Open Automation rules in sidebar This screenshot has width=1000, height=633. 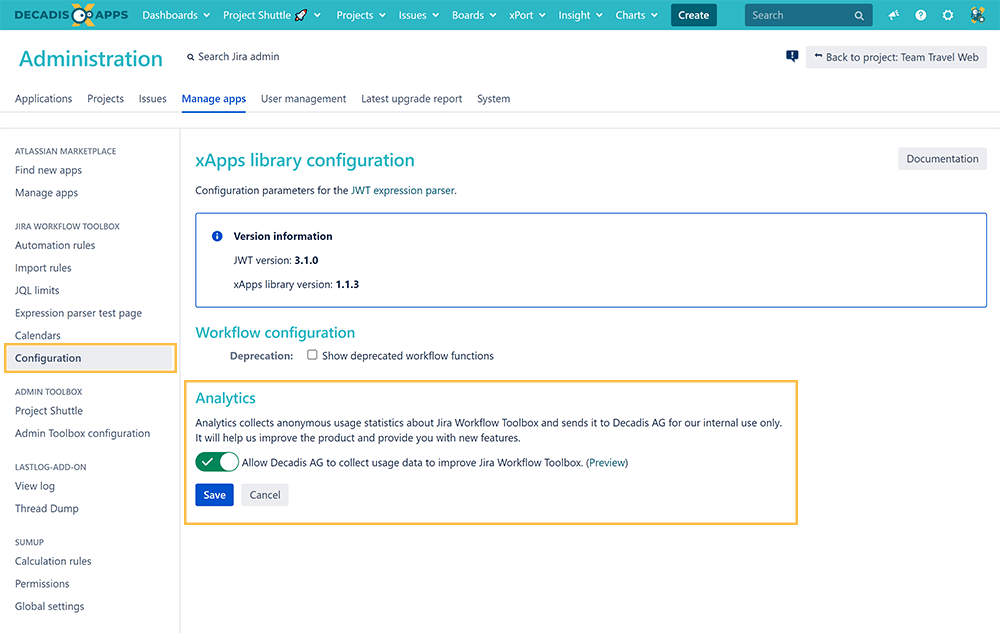click(x=55, y=245)
